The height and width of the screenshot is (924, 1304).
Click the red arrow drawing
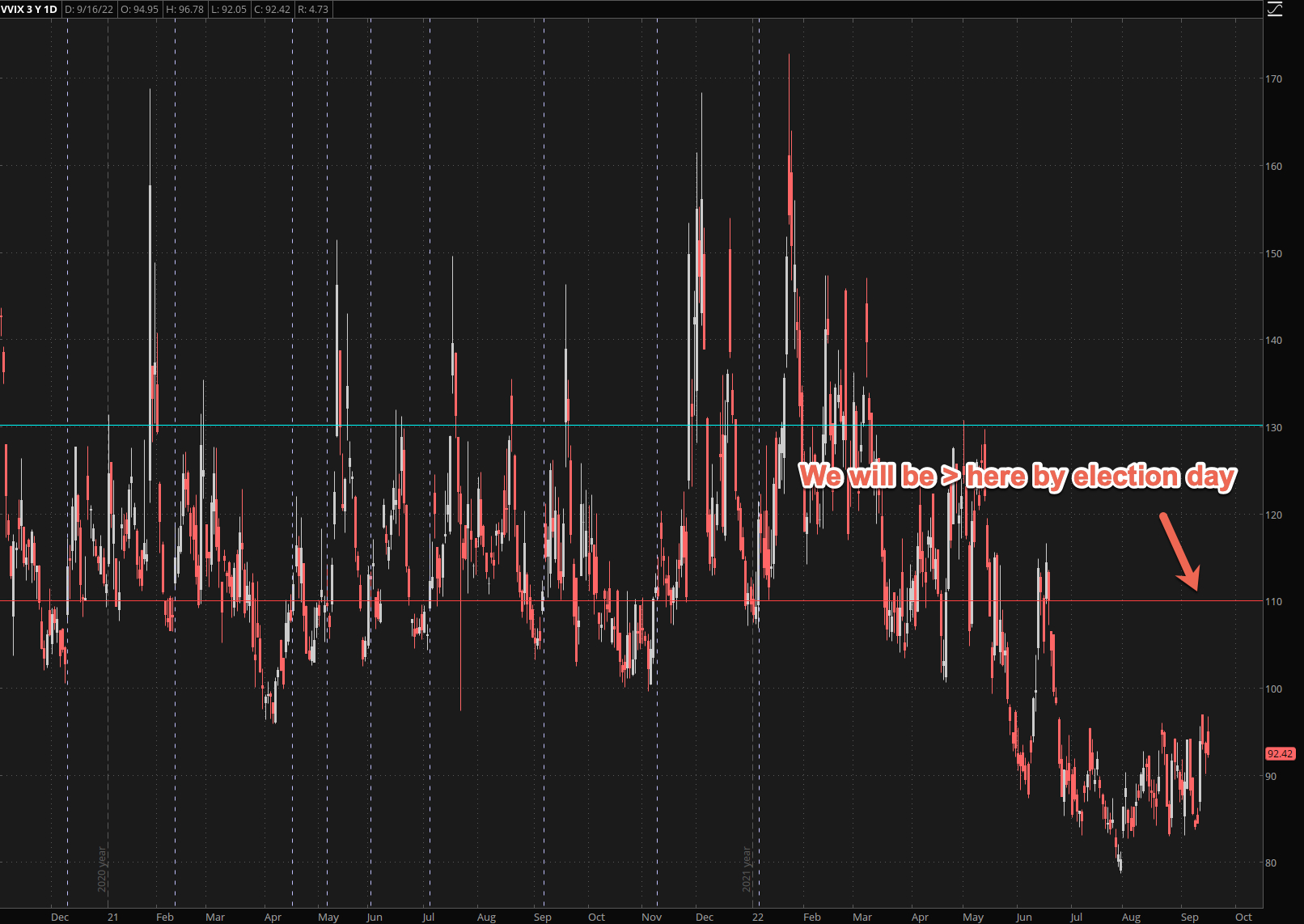click(1179, 550)
